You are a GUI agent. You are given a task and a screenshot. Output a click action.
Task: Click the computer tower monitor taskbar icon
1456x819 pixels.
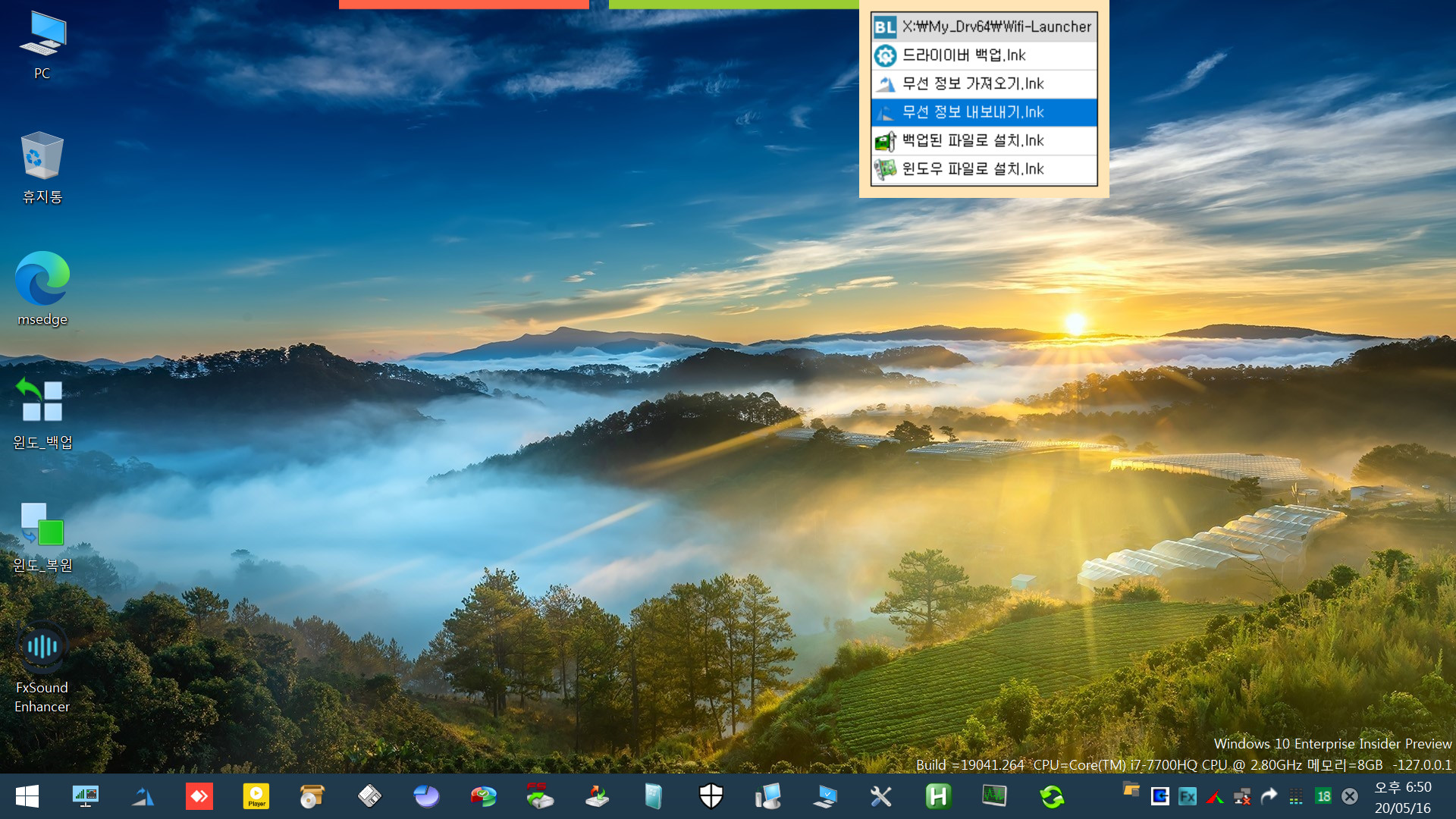click(x=767, y=796)
